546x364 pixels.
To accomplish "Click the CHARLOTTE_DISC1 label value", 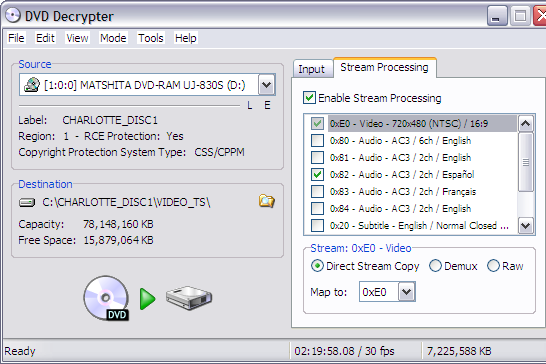I will pos(110,120).
